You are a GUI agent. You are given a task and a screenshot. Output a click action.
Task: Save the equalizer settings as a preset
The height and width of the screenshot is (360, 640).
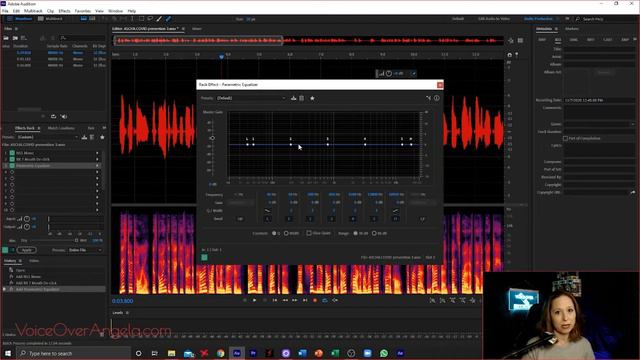coord(293,98)
